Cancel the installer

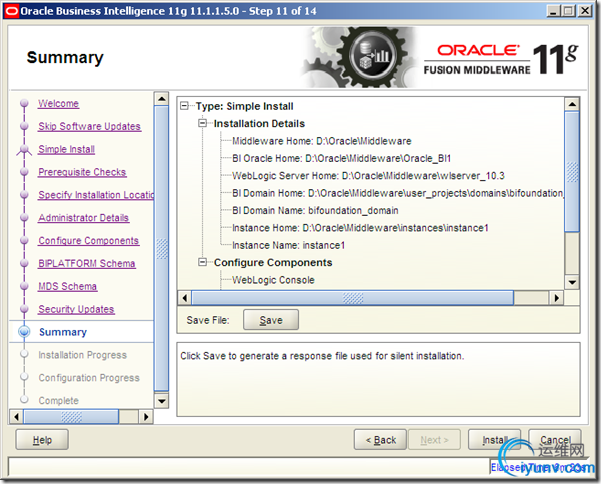(x=555, y=440)
